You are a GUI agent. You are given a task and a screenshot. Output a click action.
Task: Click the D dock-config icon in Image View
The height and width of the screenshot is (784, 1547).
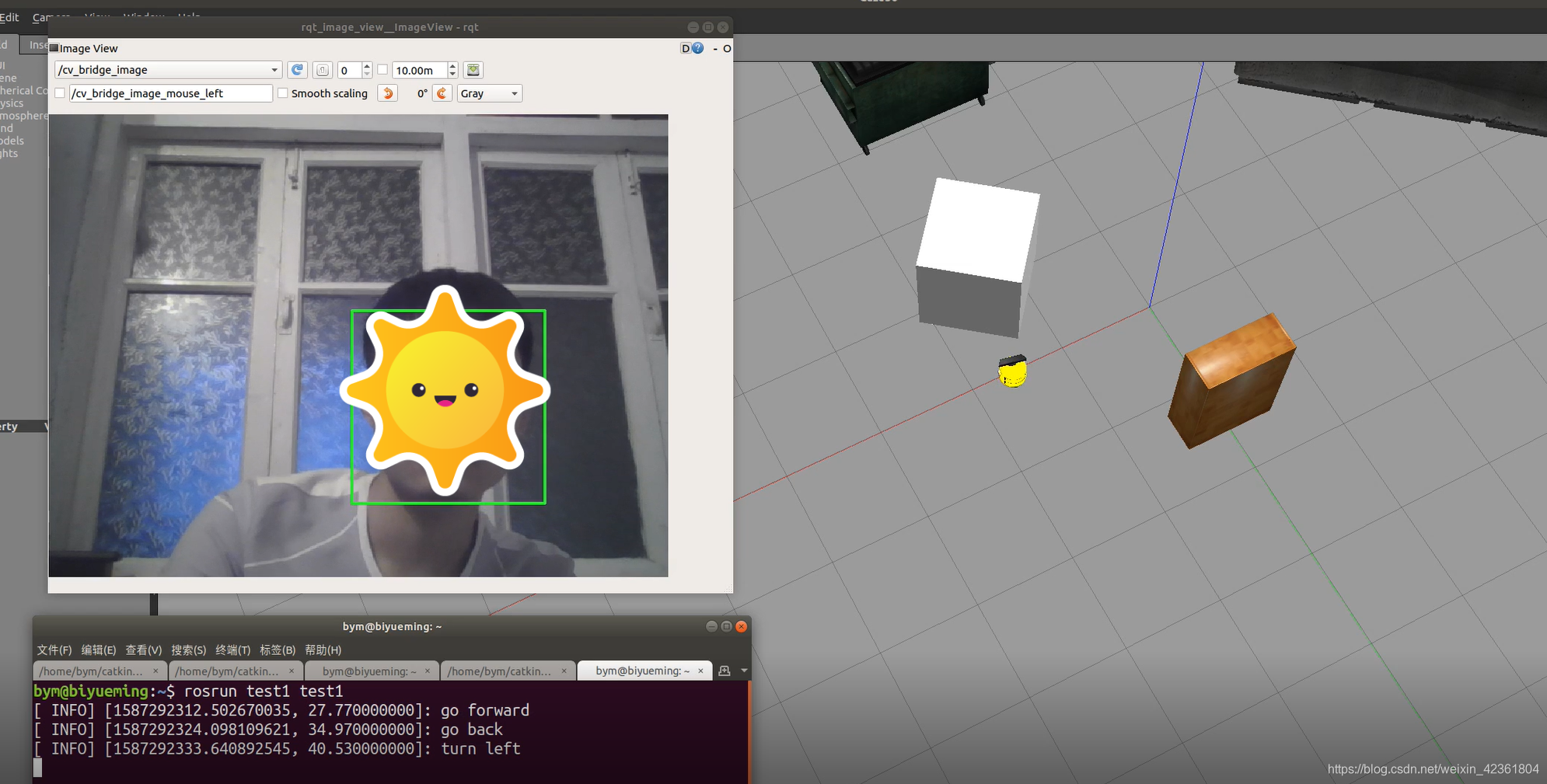(x=686, y=48)
